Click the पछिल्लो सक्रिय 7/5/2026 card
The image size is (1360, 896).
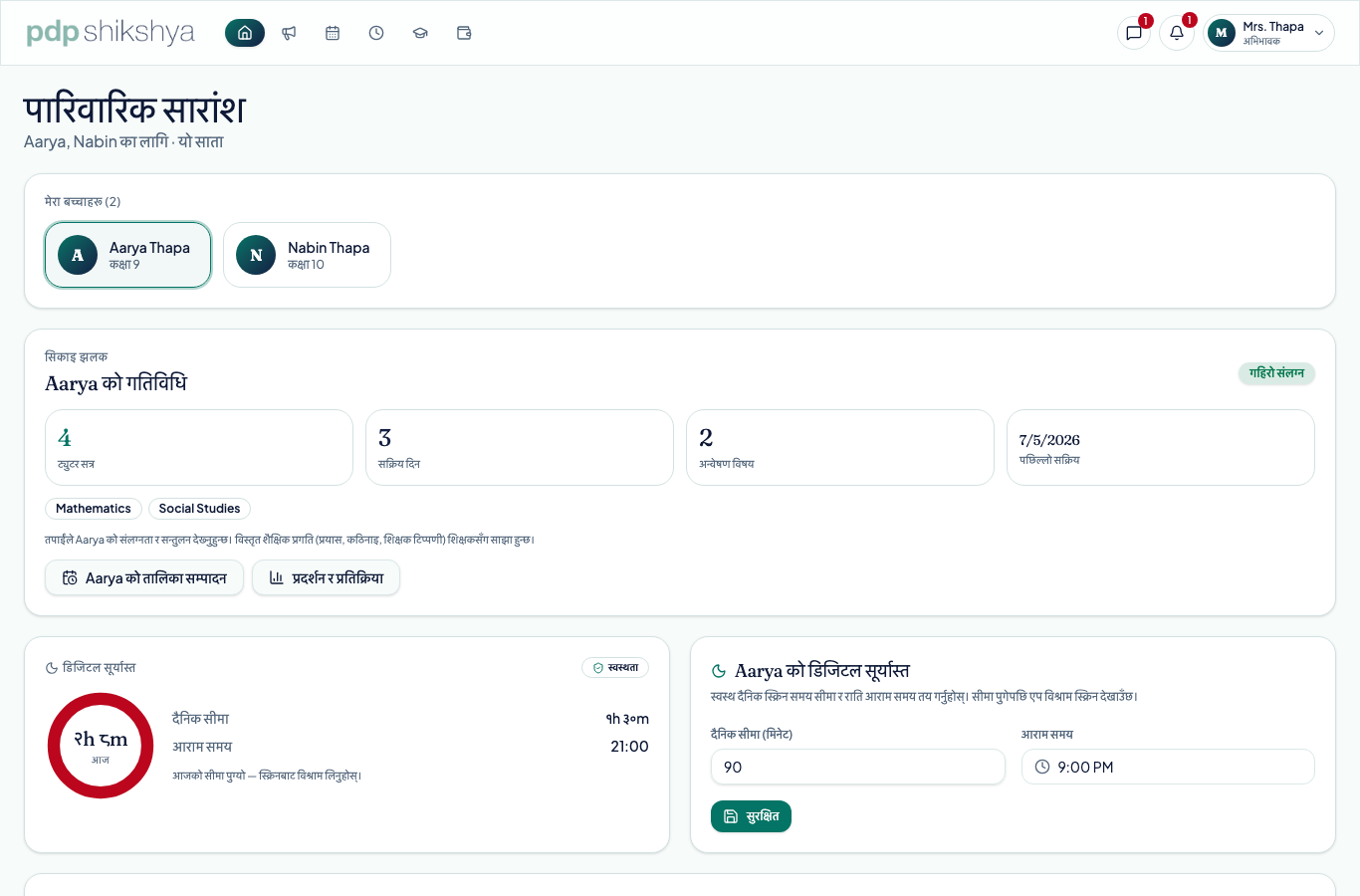coord(1161,448)
